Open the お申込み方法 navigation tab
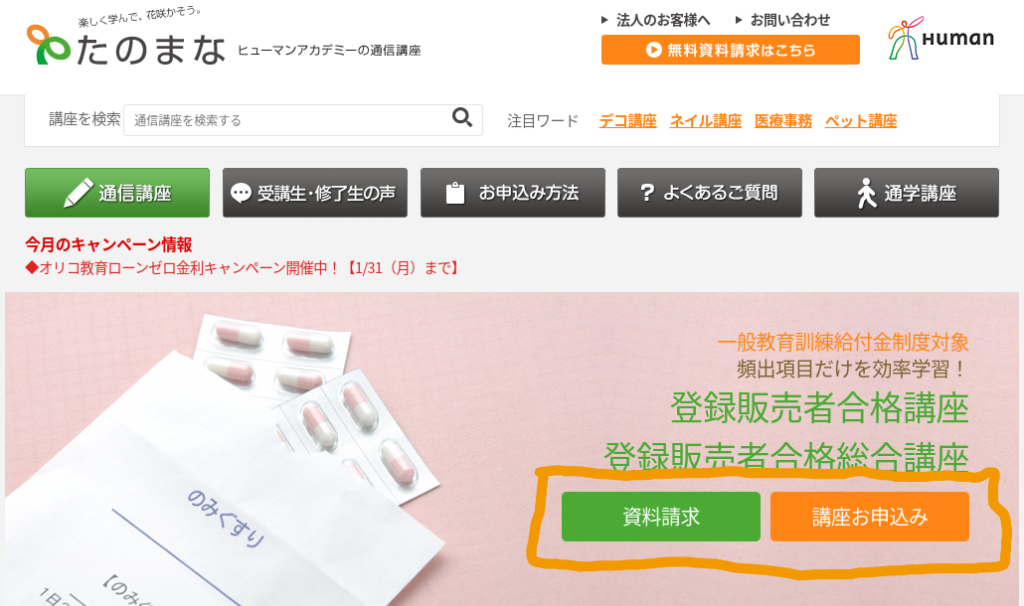 click(x=513, y=193)
